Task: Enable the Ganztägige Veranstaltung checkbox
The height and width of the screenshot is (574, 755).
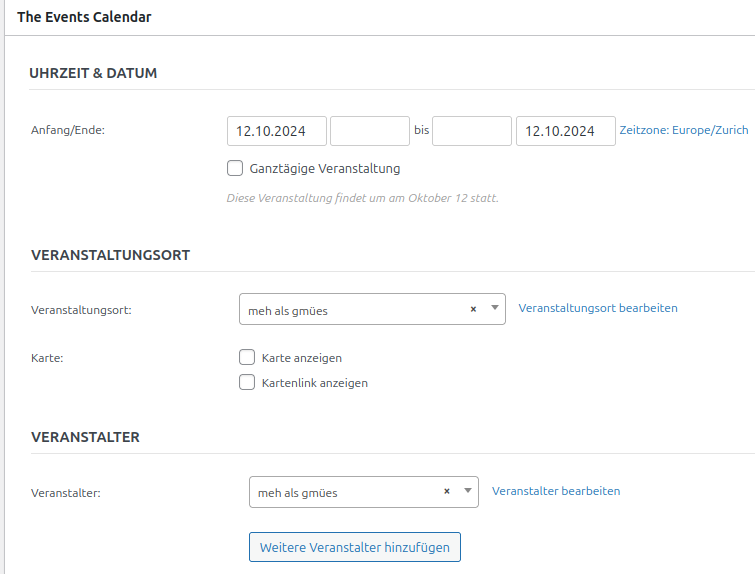Action: [x=235, y=168]
